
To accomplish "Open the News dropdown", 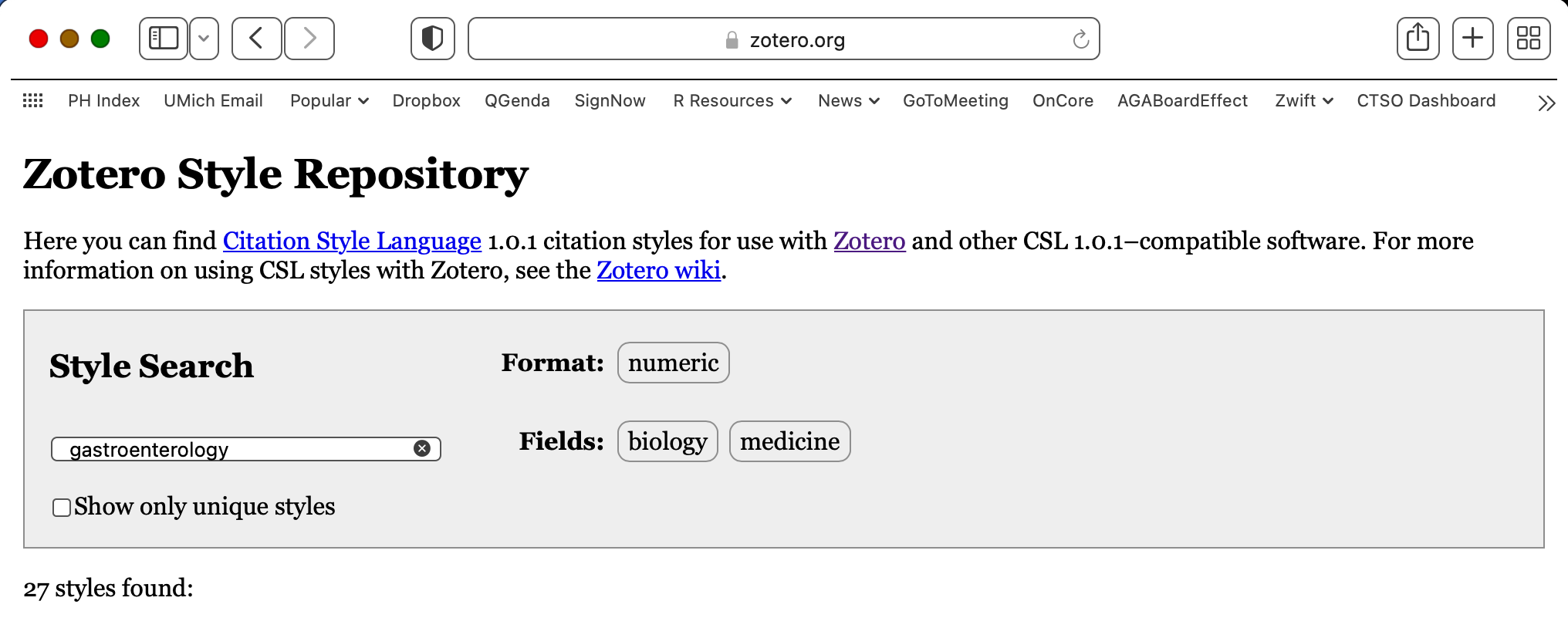I will click(847, 100).
